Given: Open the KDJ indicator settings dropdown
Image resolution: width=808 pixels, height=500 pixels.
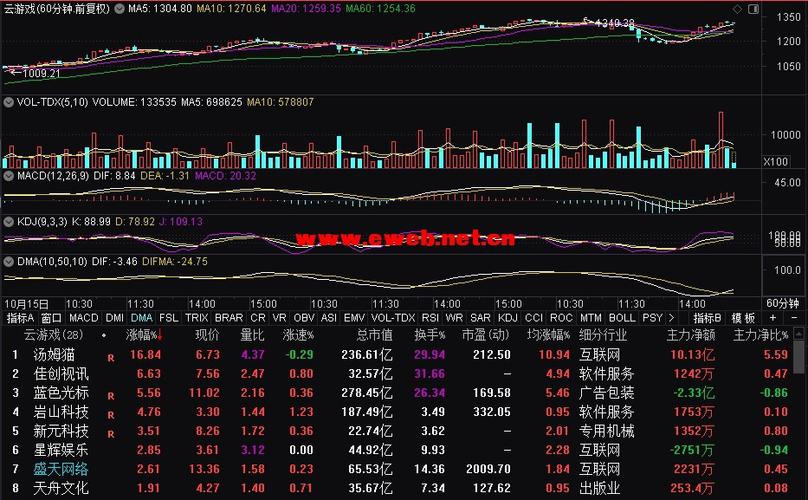Looking at the screenshot, I should pyautogui.click(x=8, y=222).
